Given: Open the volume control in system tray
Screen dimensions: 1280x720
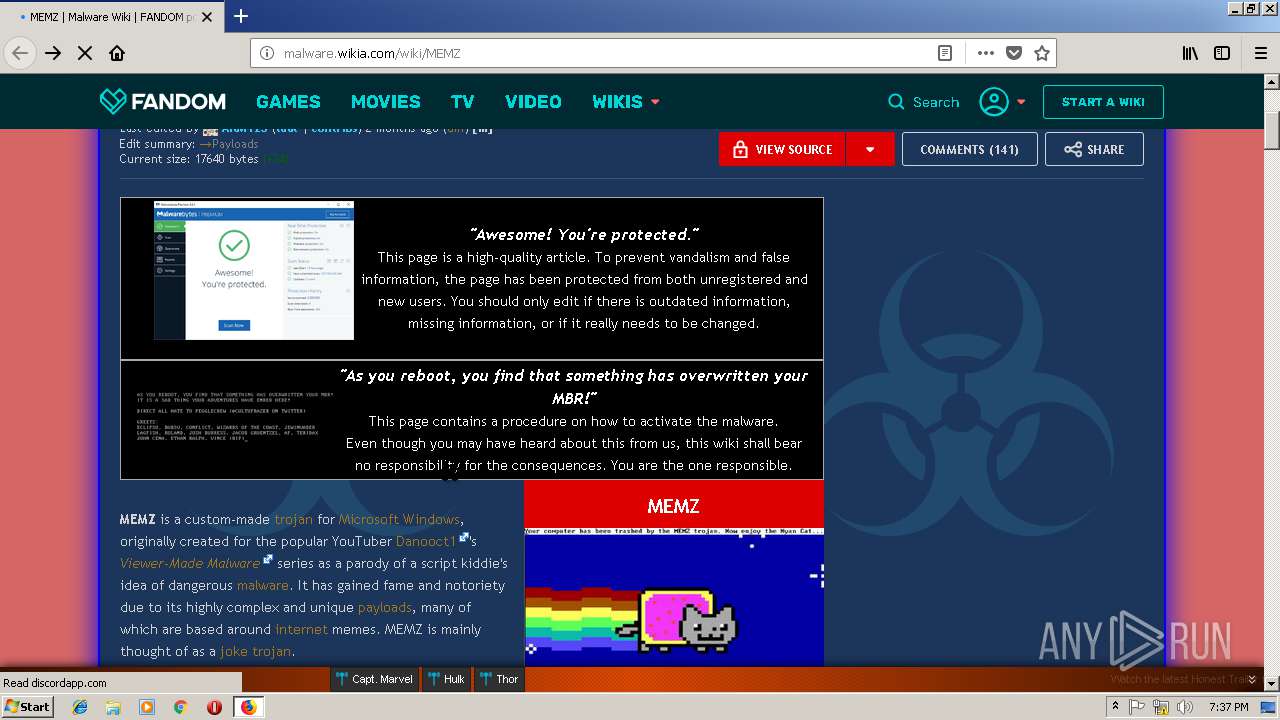Looking at the screenshot, I should (x=1185, y=707).
